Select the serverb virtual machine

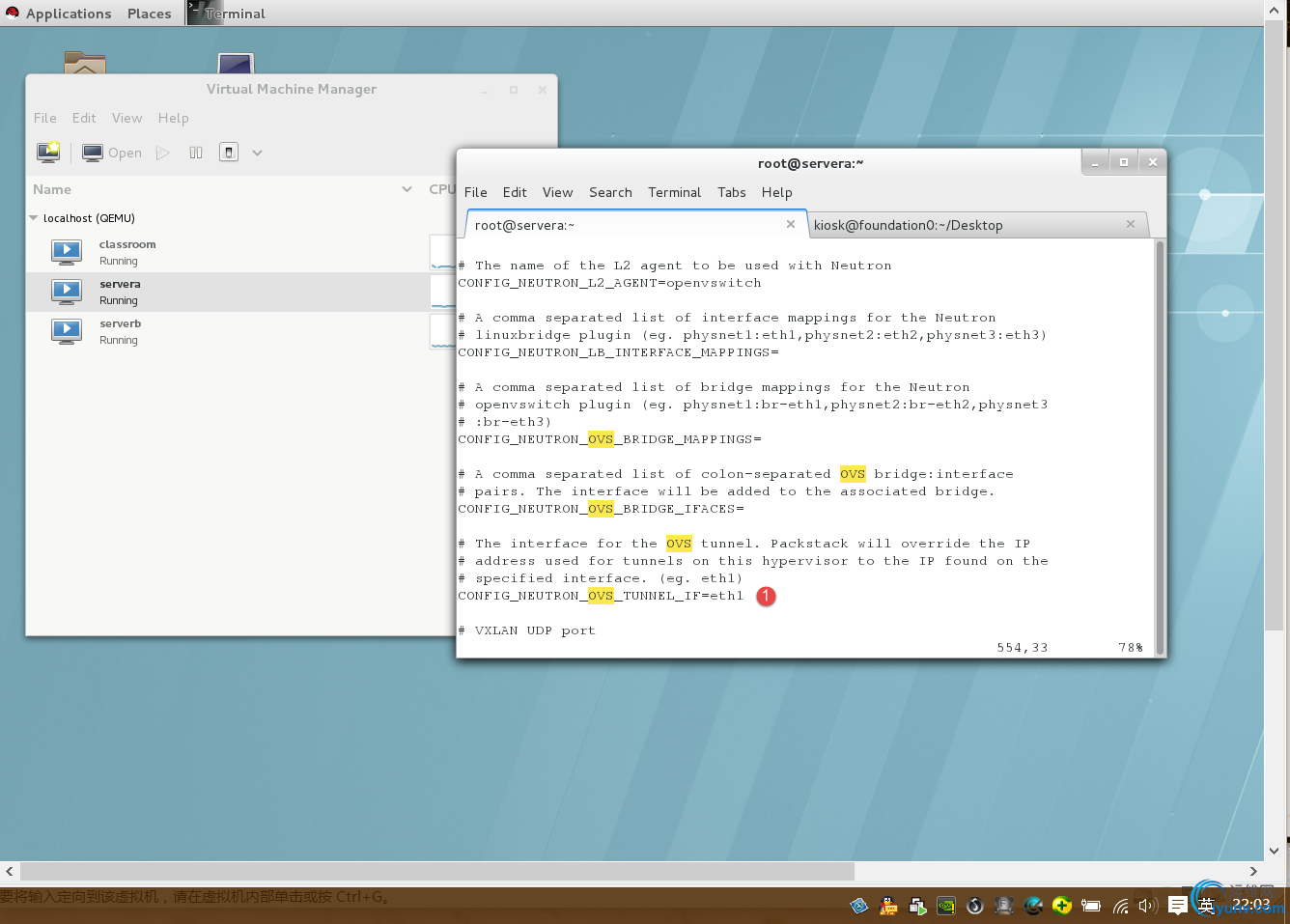click(x=120, y=331)
